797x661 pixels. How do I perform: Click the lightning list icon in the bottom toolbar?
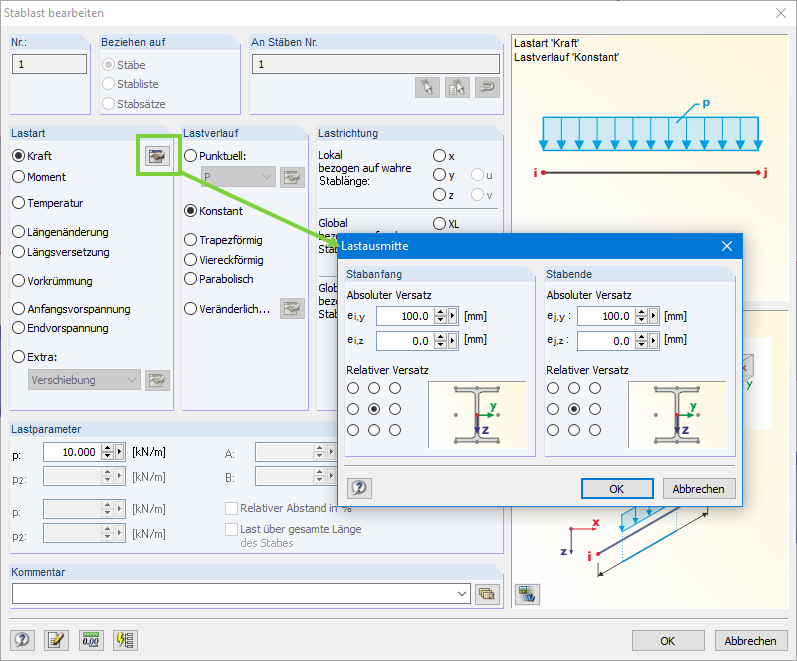(125, 640)
